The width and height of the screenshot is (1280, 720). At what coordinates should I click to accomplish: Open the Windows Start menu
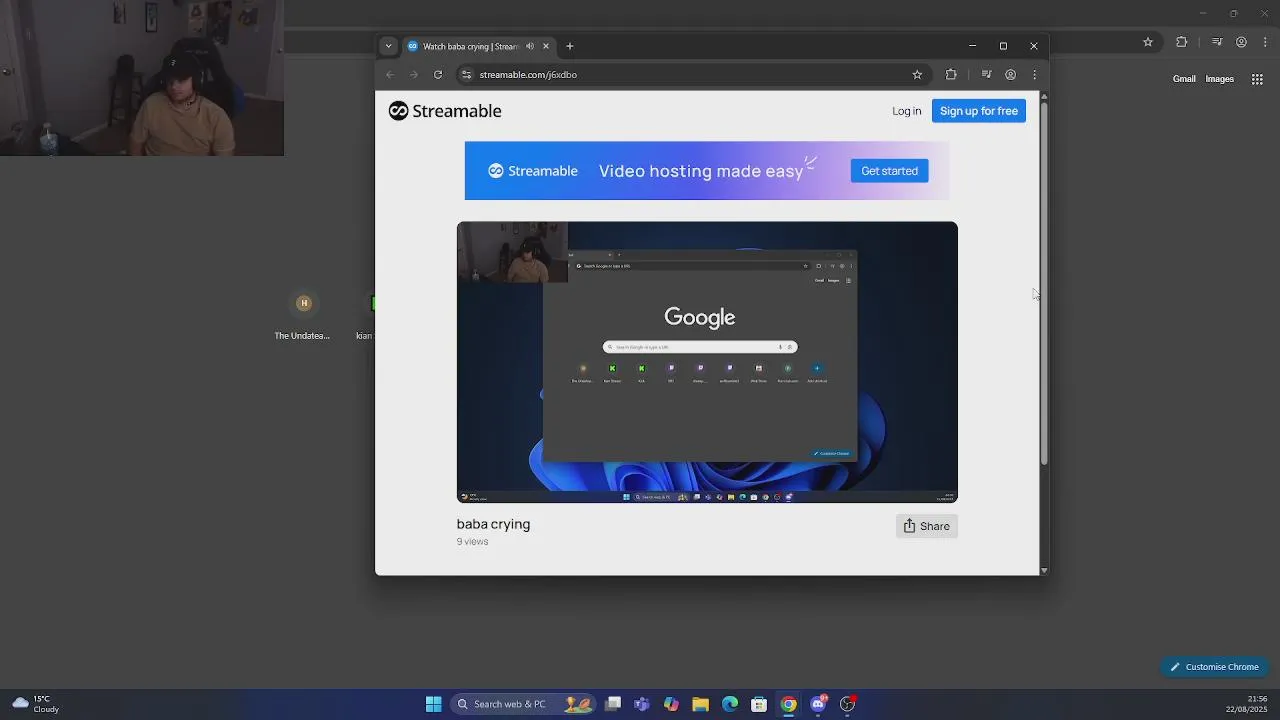tap(433, 704)
